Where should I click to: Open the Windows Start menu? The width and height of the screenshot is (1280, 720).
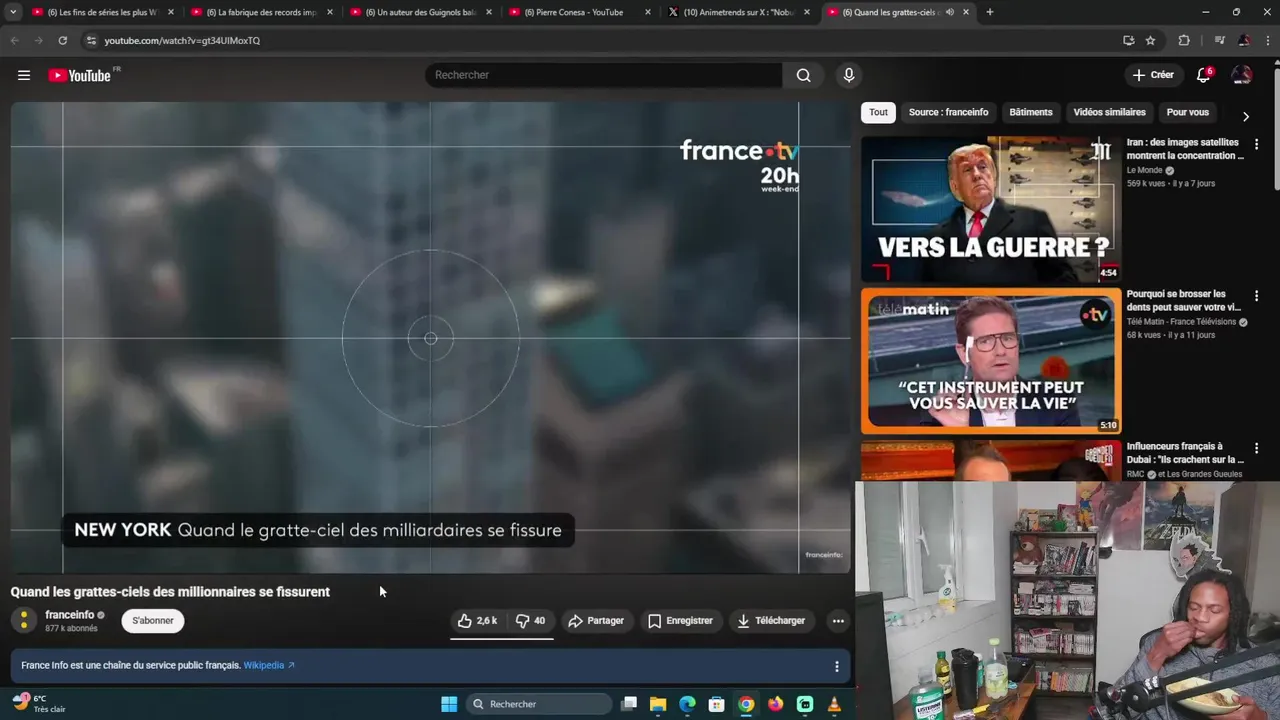click(x=449, y=704)
